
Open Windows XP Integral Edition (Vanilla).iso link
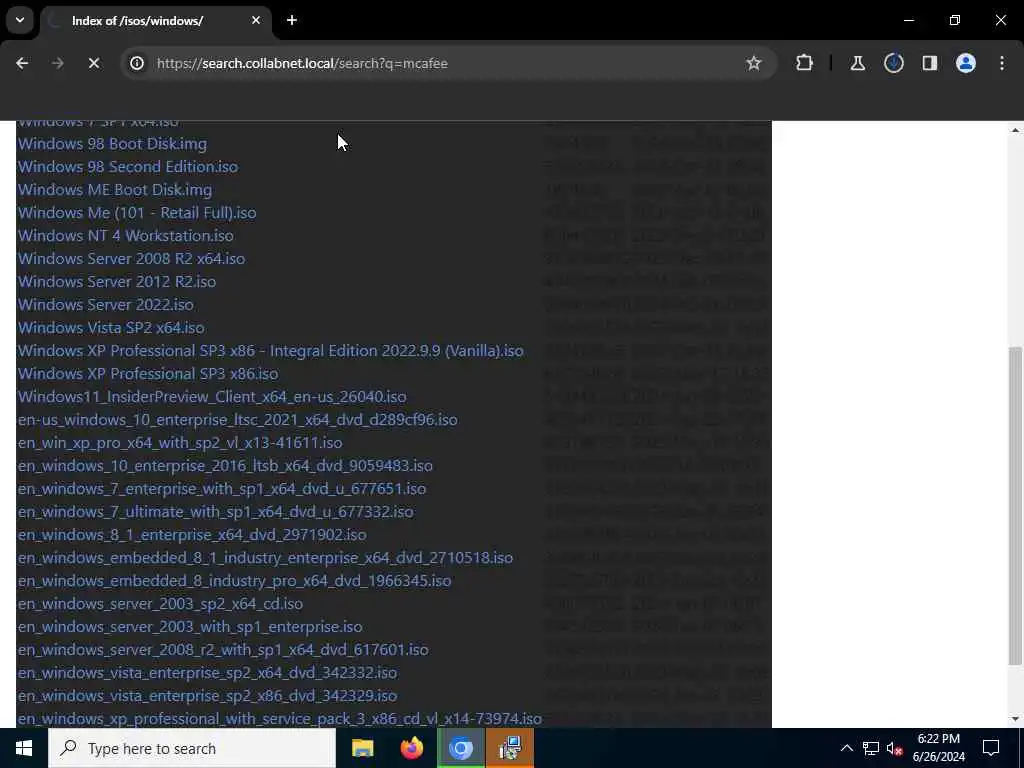tap(270, 351)
